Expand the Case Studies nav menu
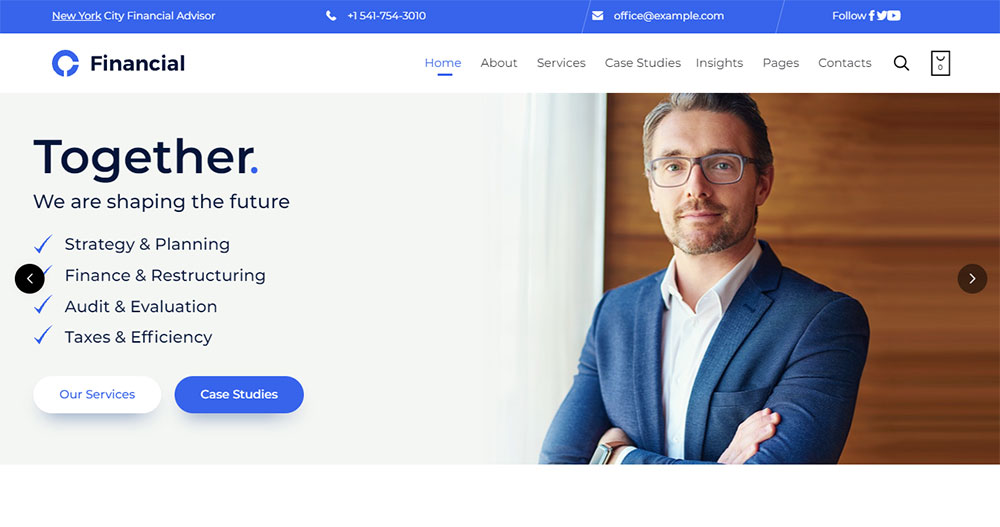The width and height of the screenshot is (1000, 527). tap(643, 63)
